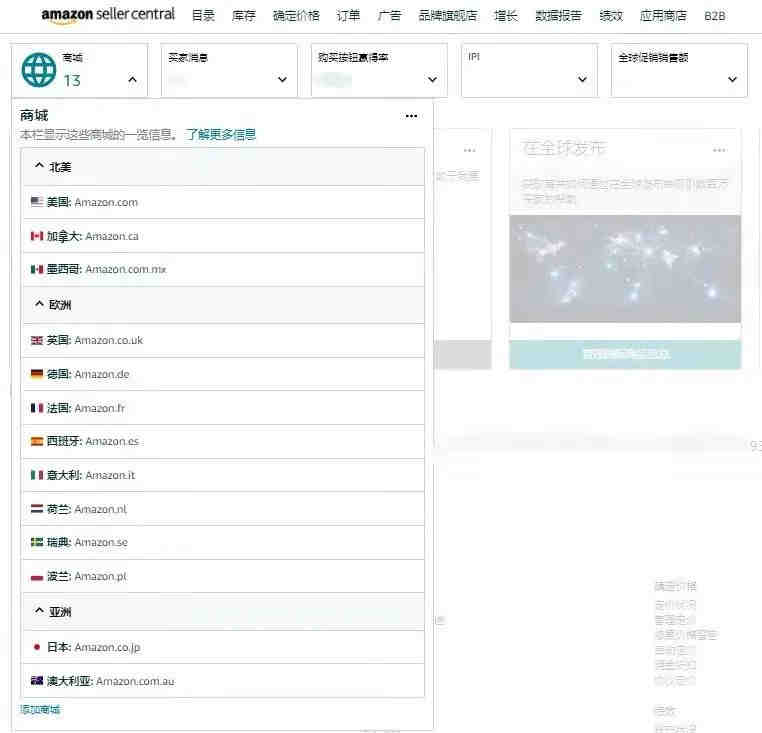Image resolution: width=762 pixels, height=733 pixels.
Task: Open the 绩效 menu
Action: click(x=611, y=16)
